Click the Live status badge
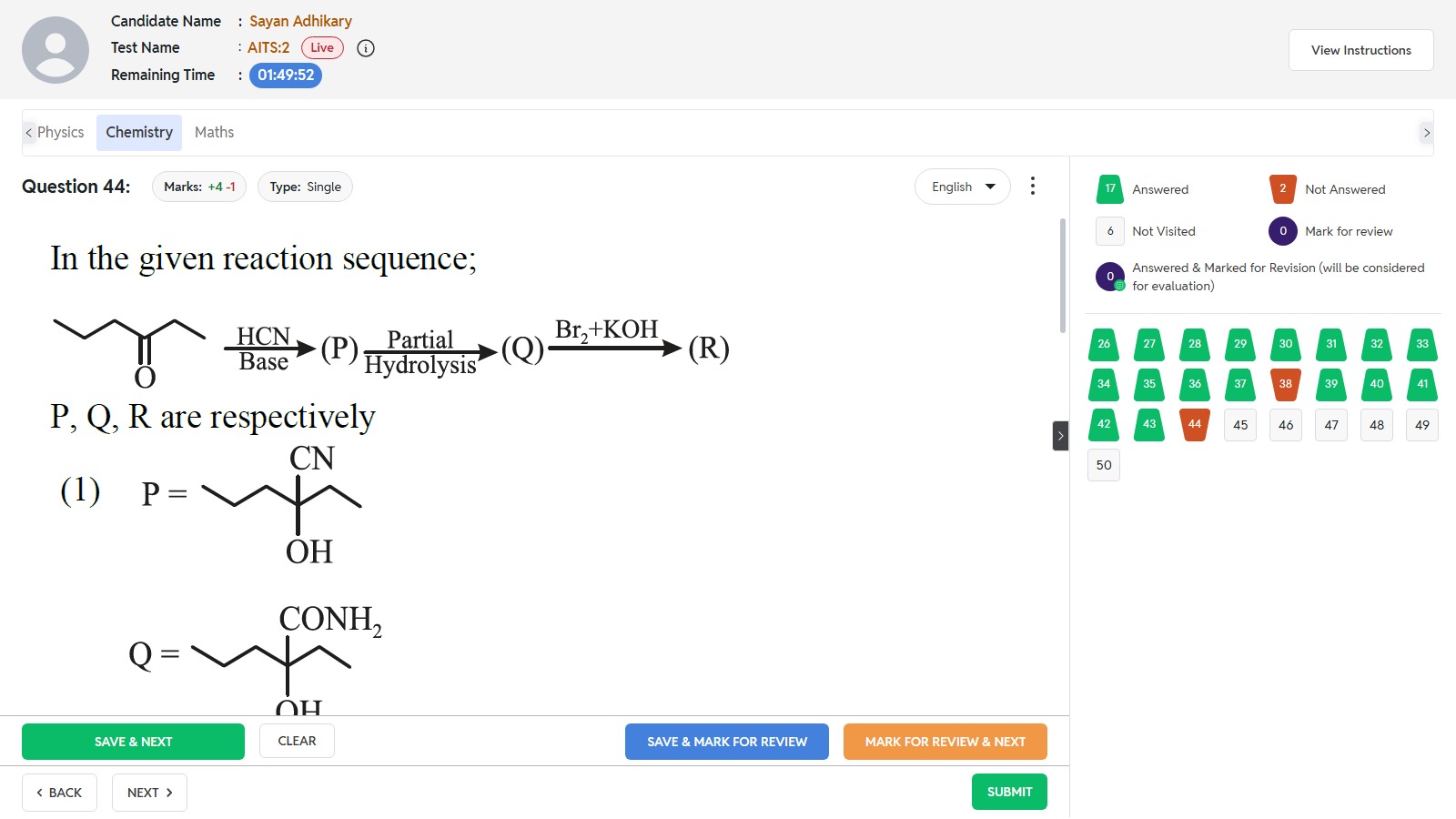 pos(322,48)
